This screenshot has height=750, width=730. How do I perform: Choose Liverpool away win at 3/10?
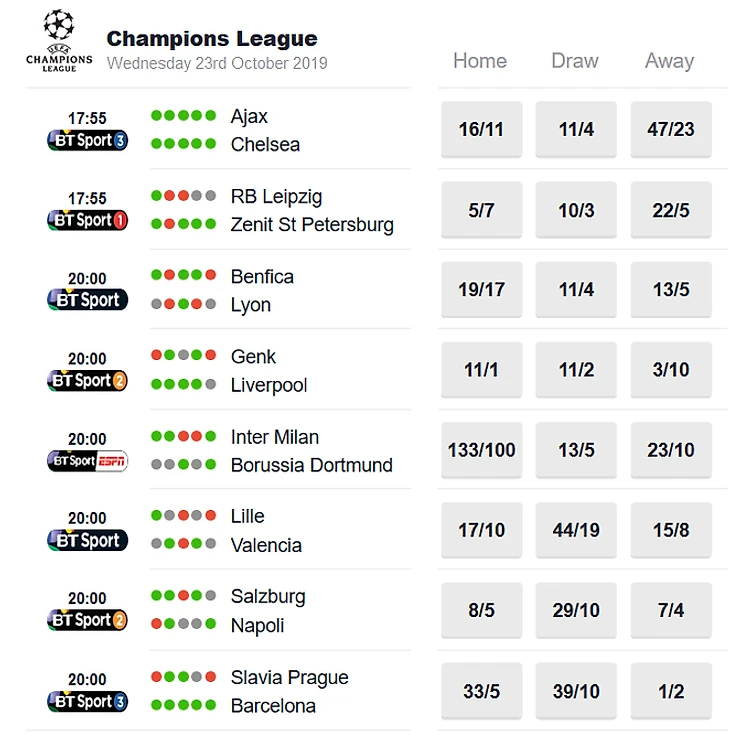(670, 370)
